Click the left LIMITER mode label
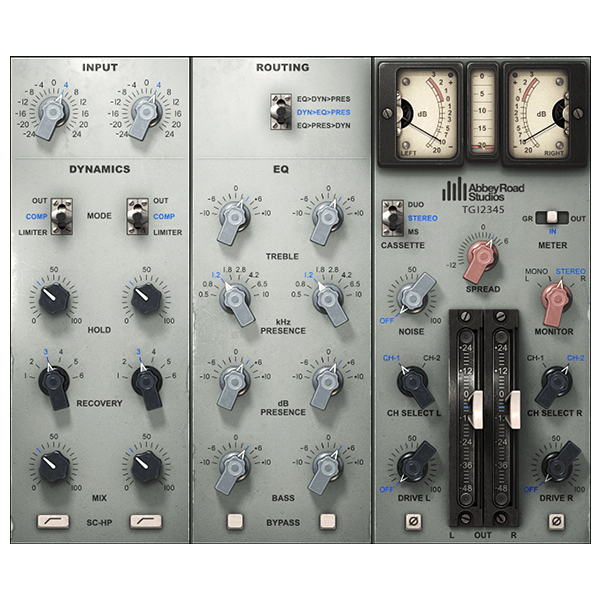The height and width of the screenshot is (600, 600). [x=33, y=232]
